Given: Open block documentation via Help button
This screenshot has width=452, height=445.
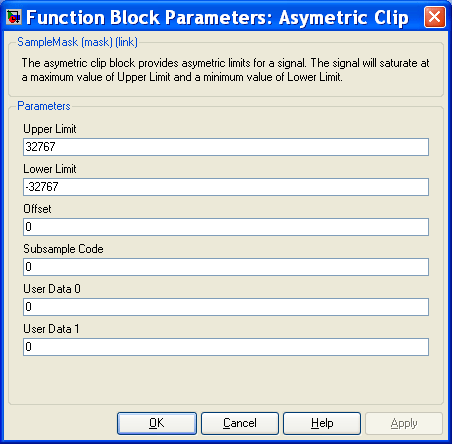Looking at the screenshot, I should [x=322, y=423].
